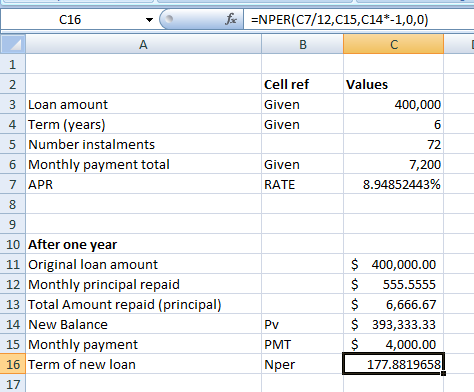Click the 'After one year' heading cell
This screenshot has width=474, height=392.
pos(143,244)
